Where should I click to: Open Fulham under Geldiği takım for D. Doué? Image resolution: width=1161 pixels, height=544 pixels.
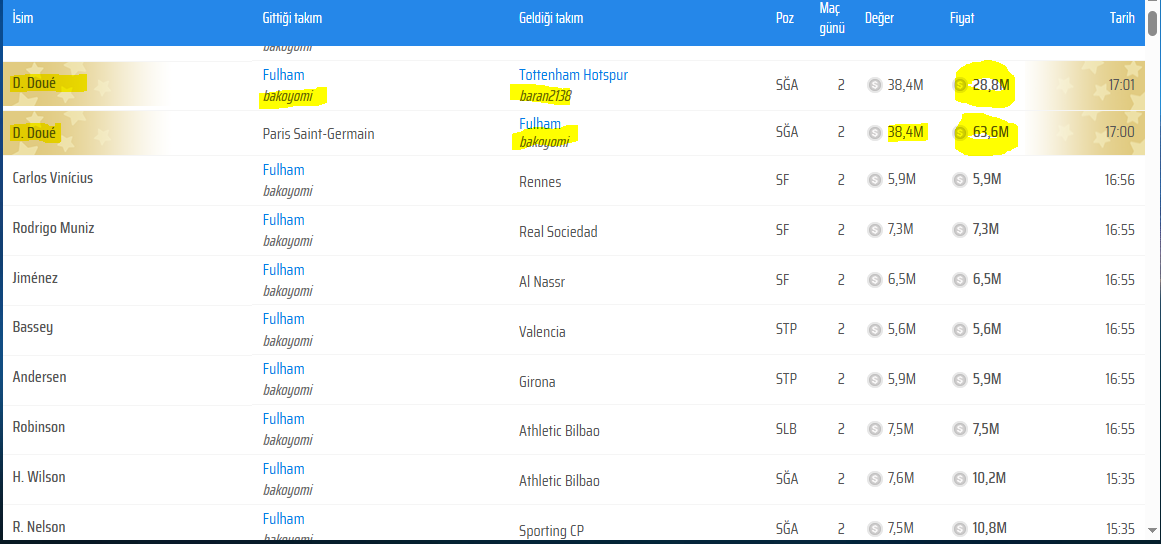540,124
